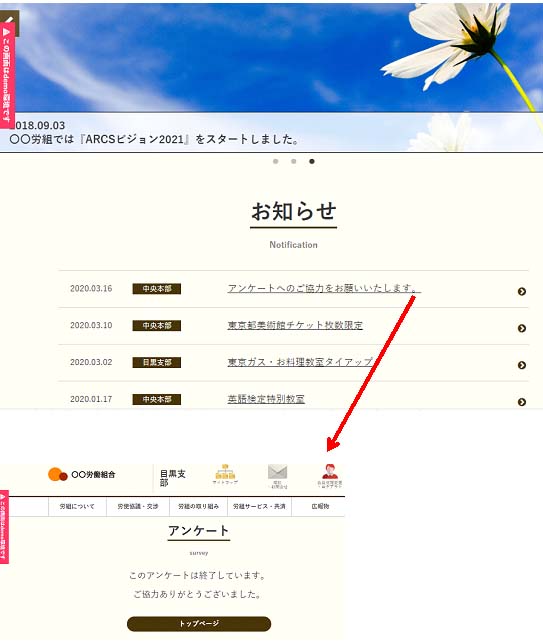Click the 目黒支部 tag on the 2020.03.02 row

click(x=156, y=362)
